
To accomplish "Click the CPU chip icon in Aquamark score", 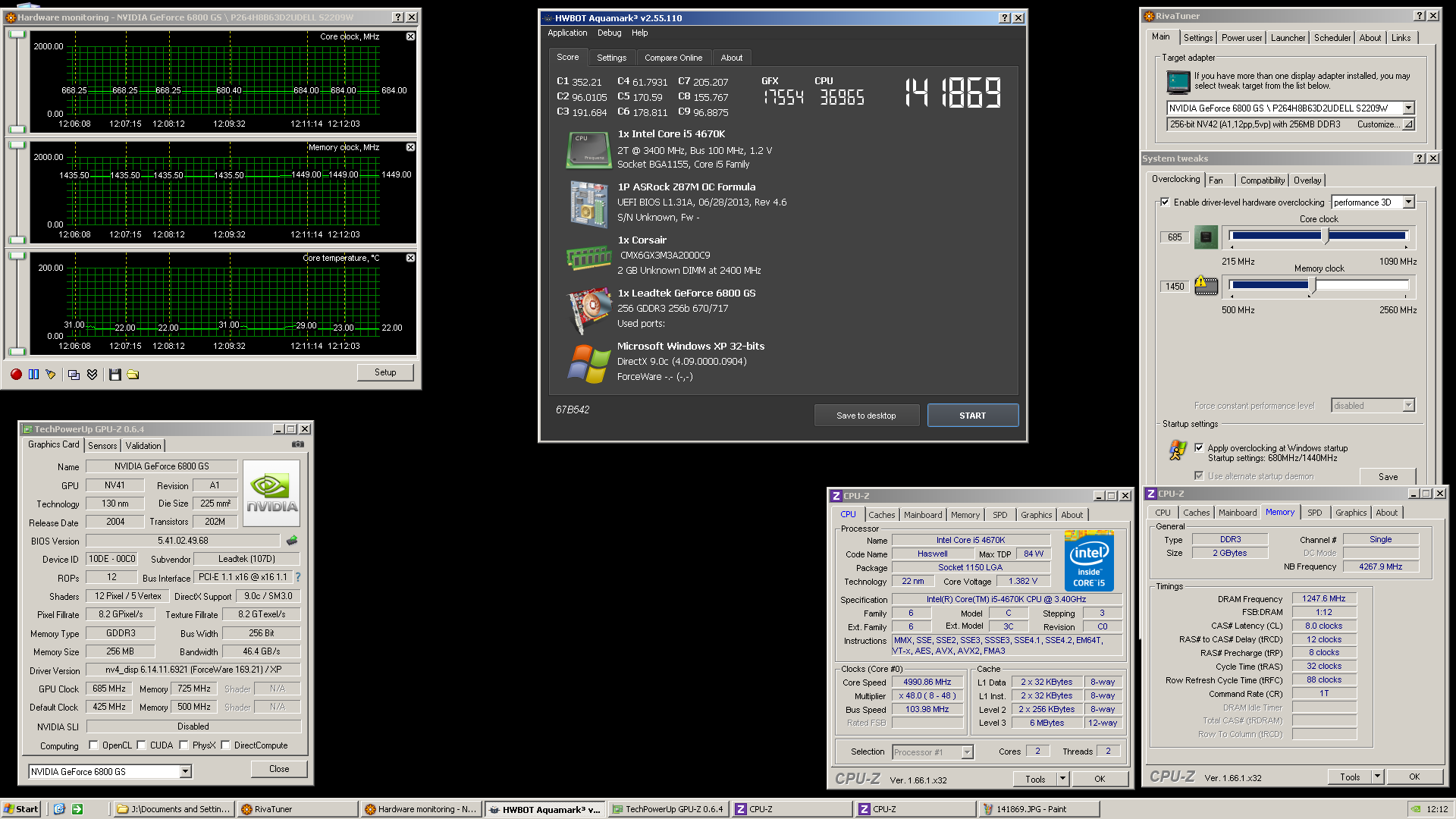I will point(588,150).
